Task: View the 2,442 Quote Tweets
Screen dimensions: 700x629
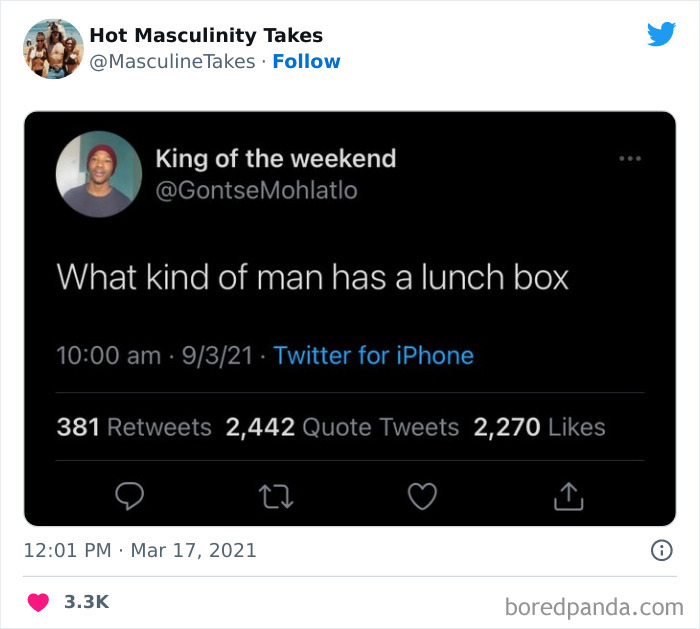Action: tap(342, 427)
